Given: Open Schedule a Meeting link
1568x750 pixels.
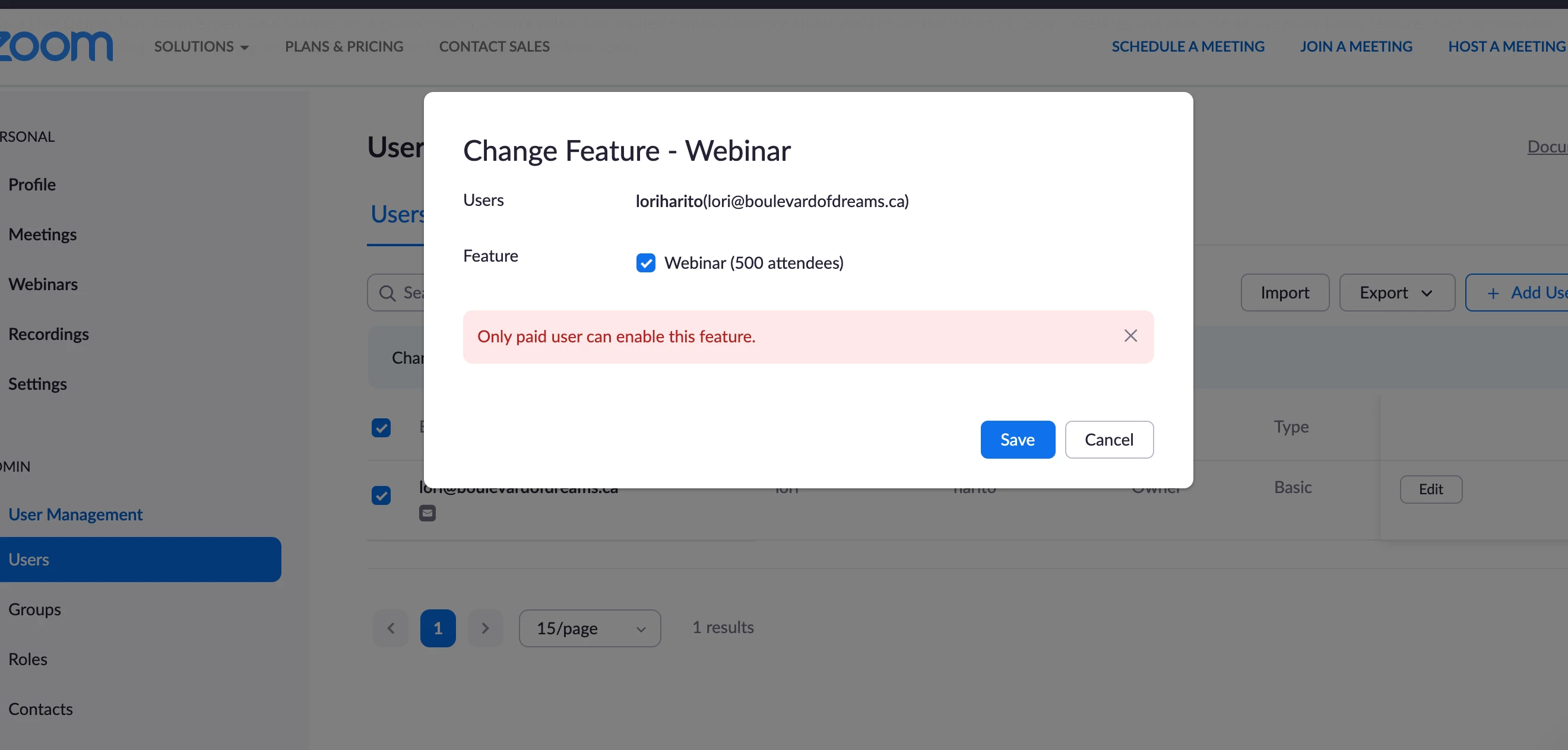Looking at the screenshot, I should pos(1187,47).
